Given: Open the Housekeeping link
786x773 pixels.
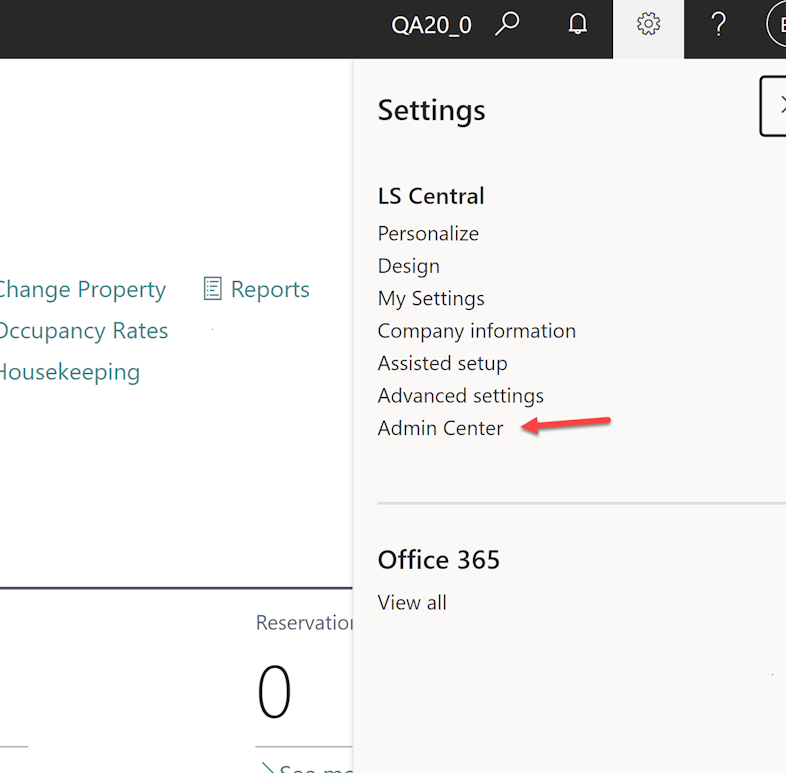Looking at the screenshot, I should pos(69,372).
